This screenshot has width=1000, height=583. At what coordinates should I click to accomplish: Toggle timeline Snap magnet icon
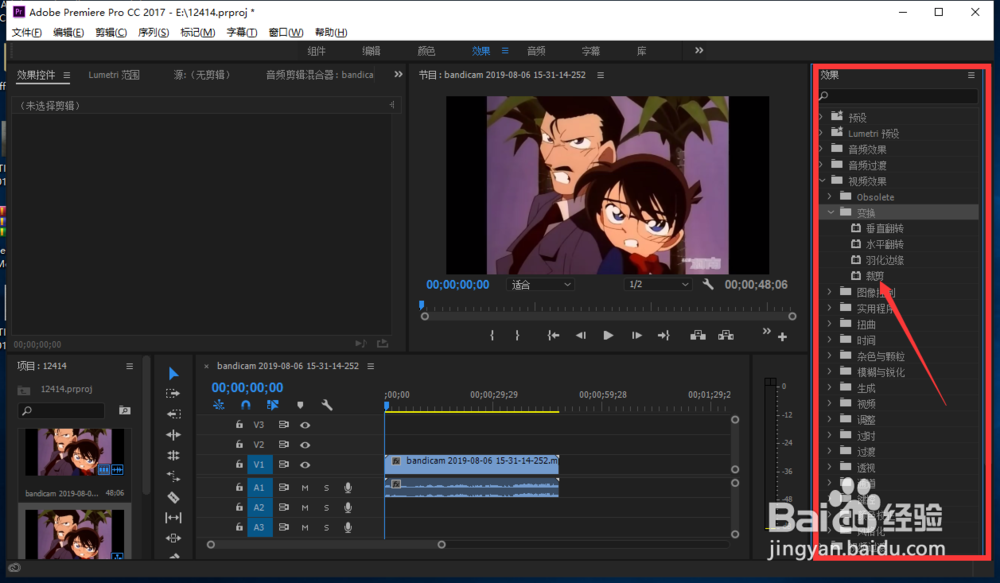246,405
